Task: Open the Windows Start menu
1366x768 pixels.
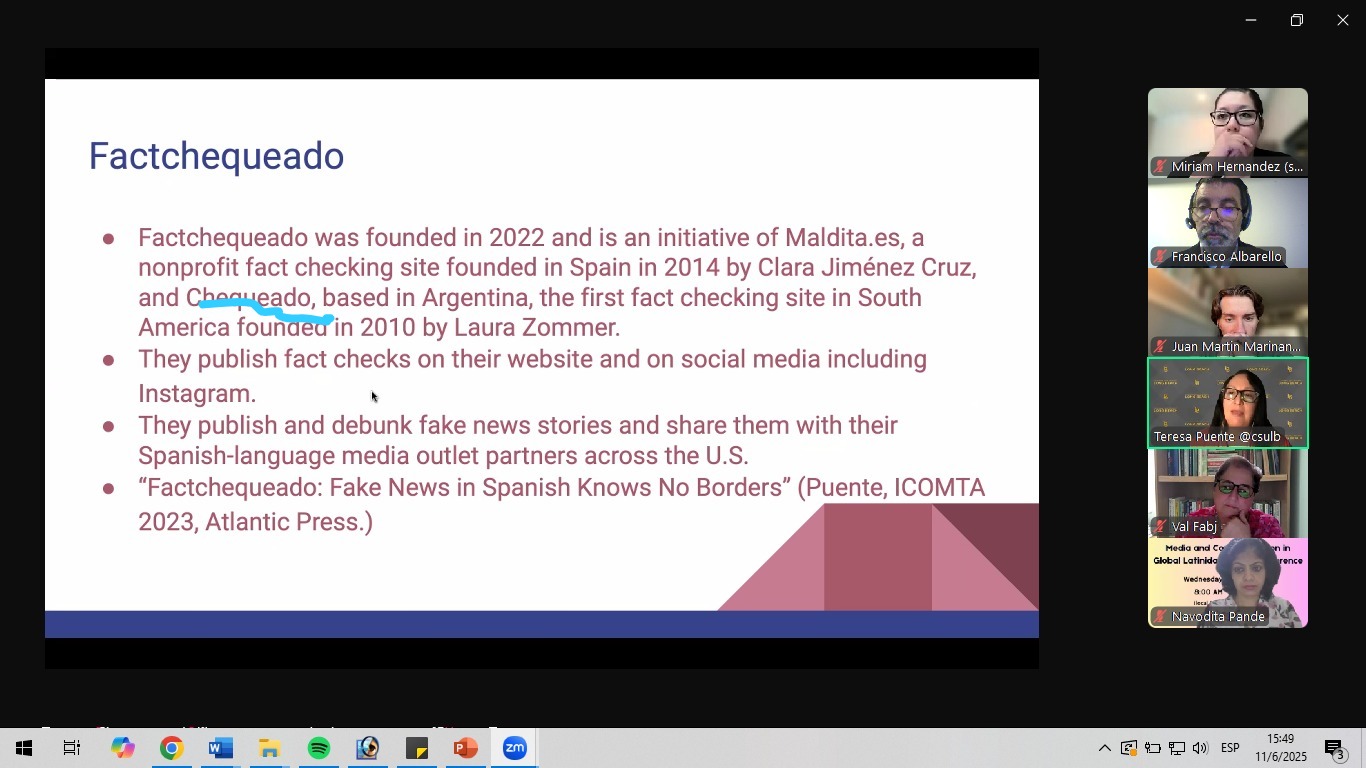Action: click(x=24, y=748)
